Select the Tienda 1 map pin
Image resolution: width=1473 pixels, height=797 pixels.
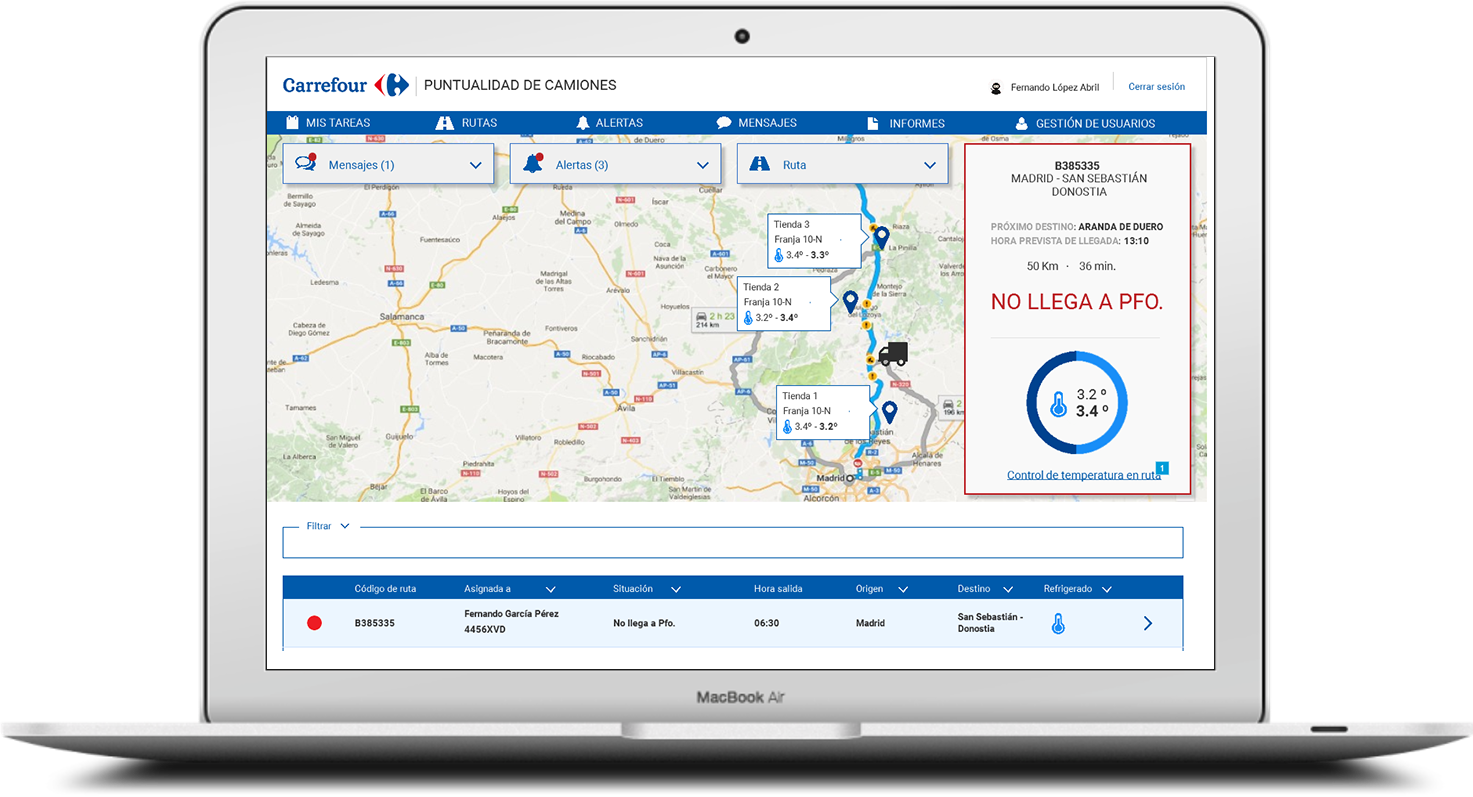(x=889, y=411)
